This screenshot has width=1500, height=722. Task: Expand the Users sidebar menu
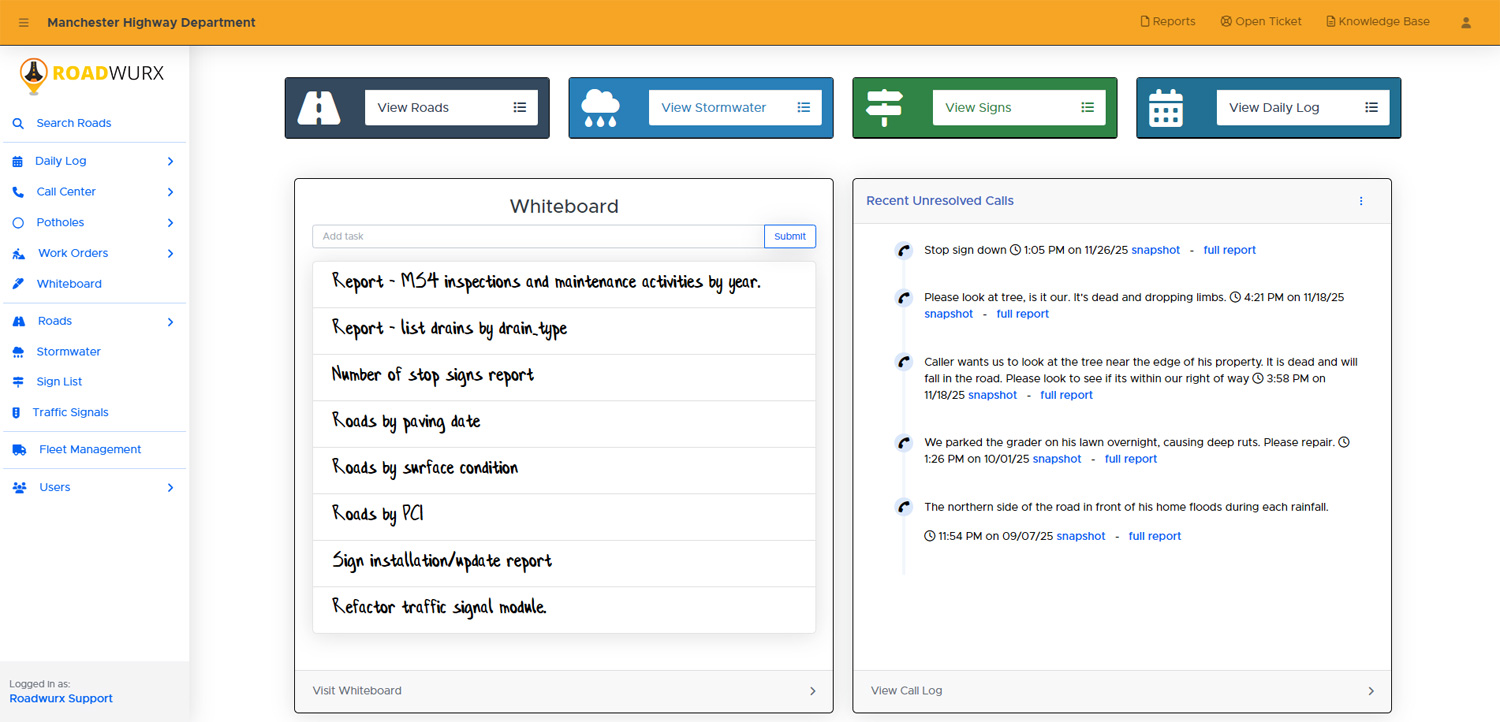170,488
